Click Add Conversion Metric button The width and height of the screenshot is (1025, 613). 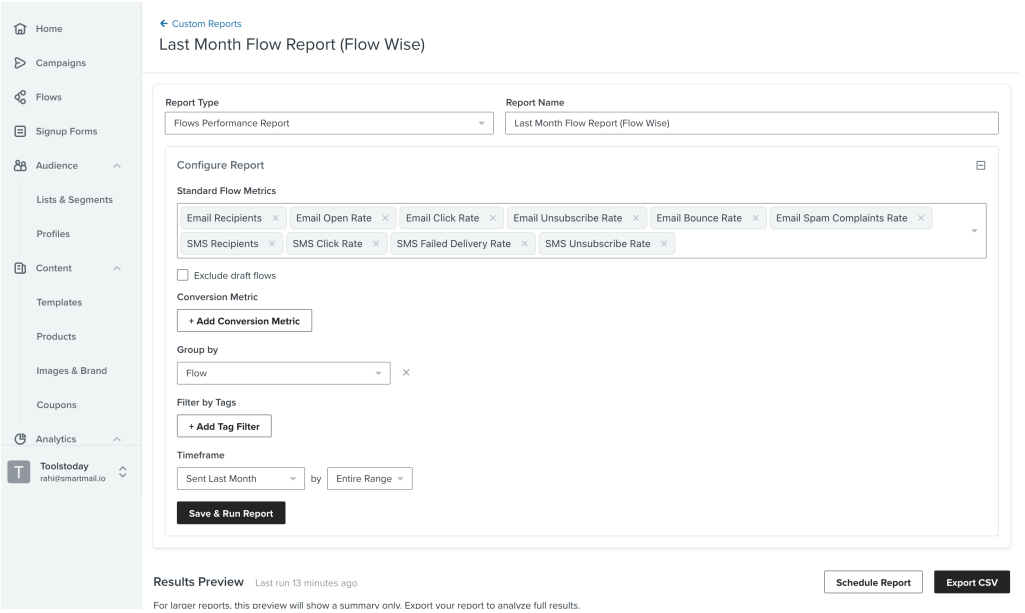click(244, 321)
